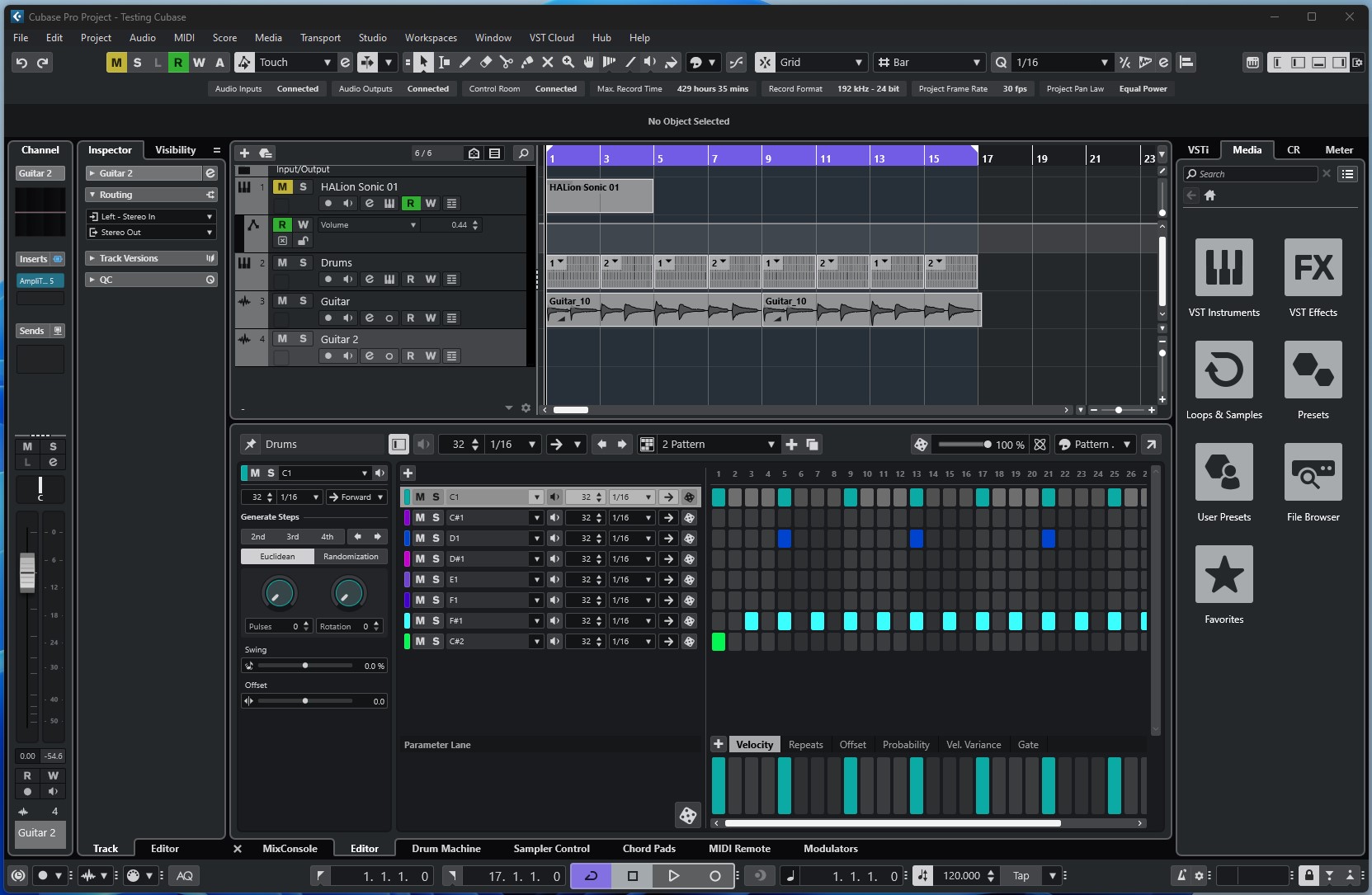The height and width of the screenshot is (895, 1372).
Task: Open the 2 Pattern selector dropdown
Action: tap(718, 445)
